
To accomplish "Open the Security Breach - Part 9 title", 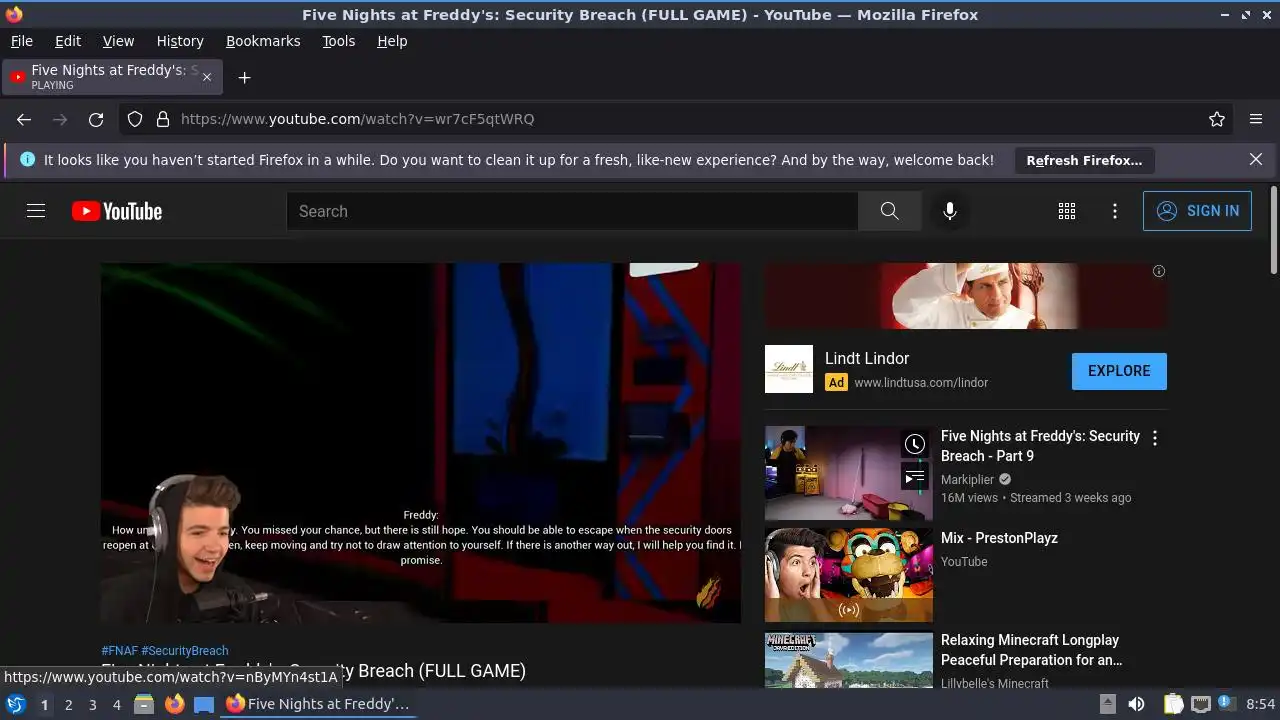I will click(x=1040, y=446).
